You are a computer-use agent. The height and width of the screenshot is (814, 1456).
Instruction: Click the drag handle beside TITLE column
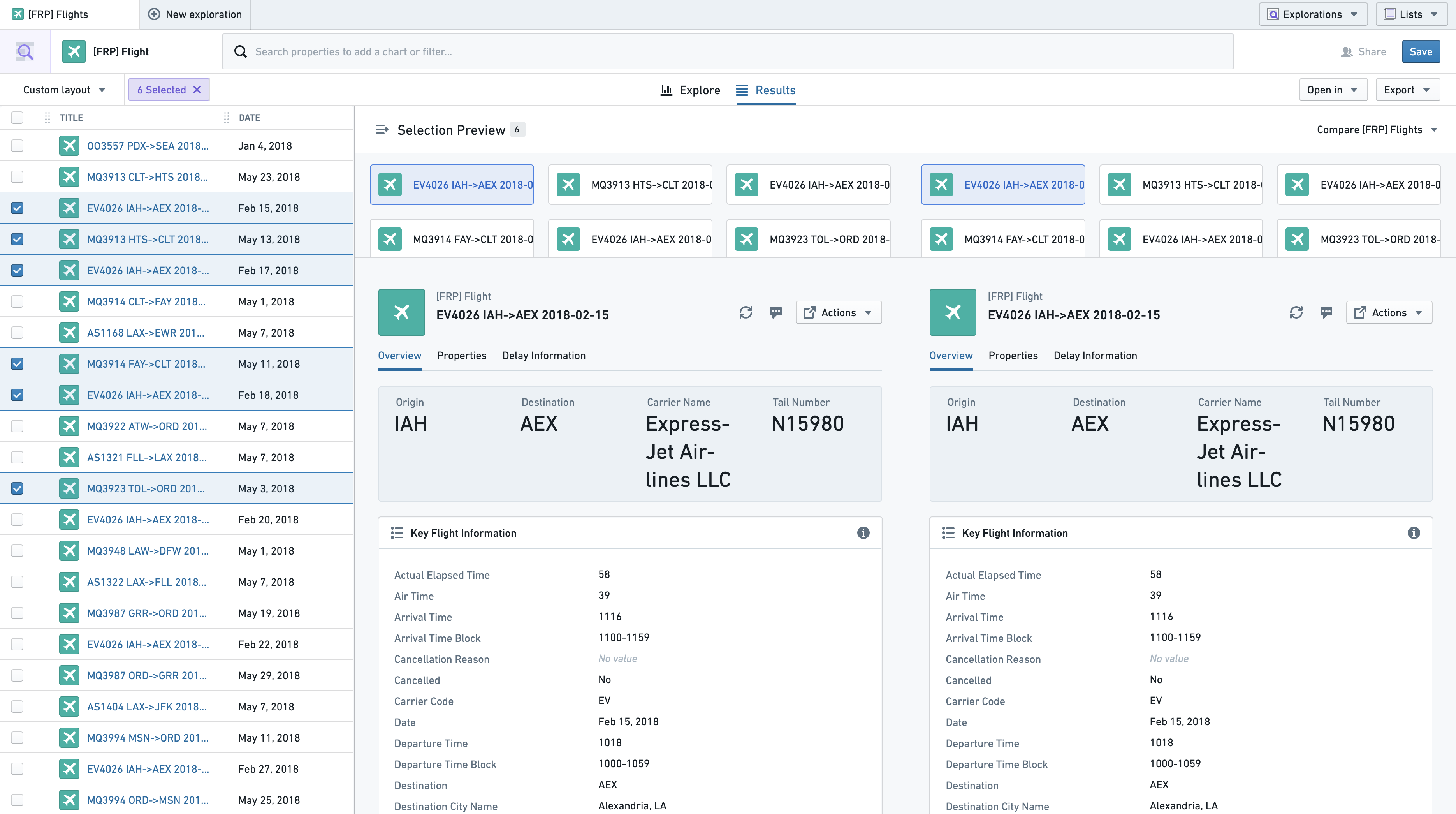47,118
